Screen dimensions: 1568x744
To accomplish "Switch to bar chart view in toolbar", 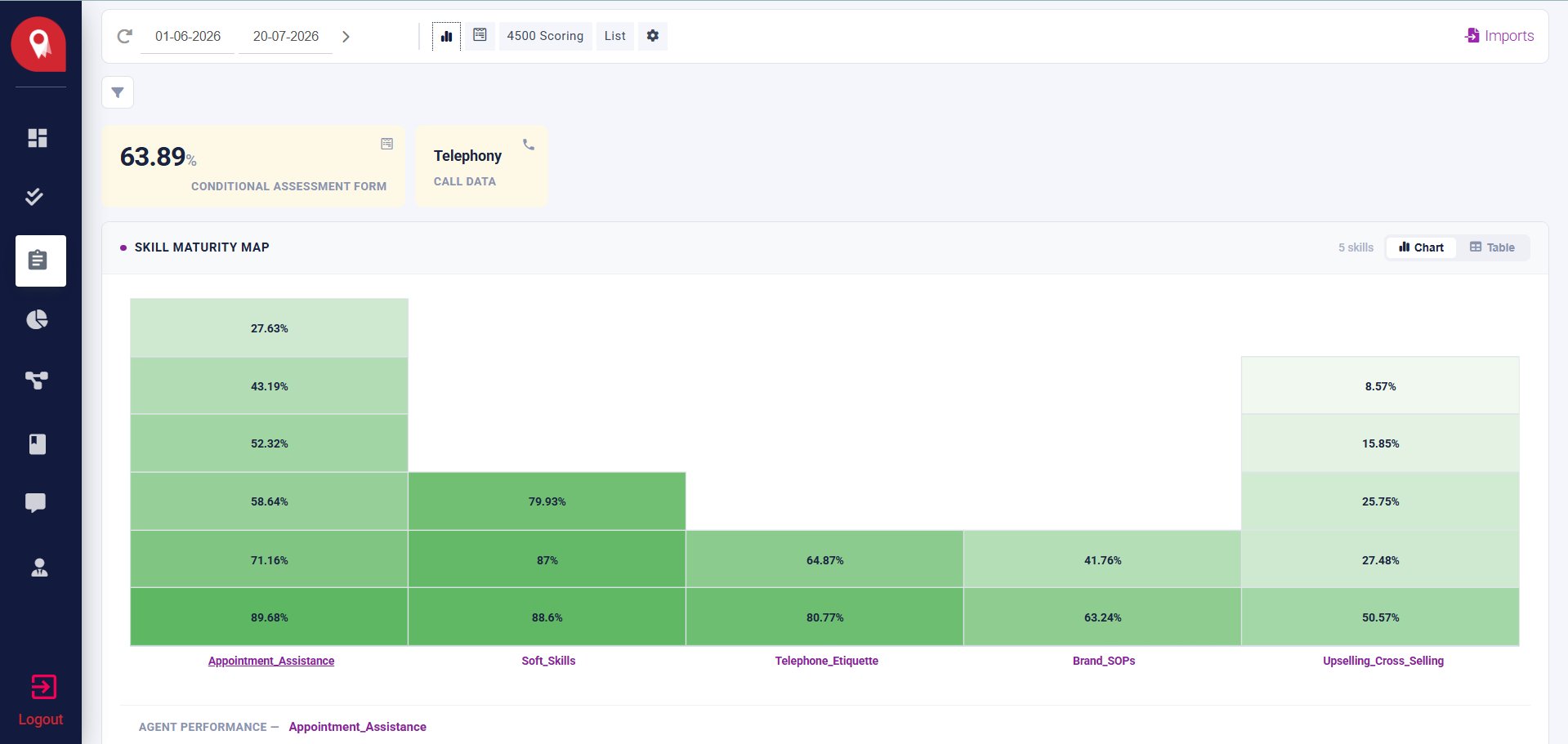I will 446,36.
